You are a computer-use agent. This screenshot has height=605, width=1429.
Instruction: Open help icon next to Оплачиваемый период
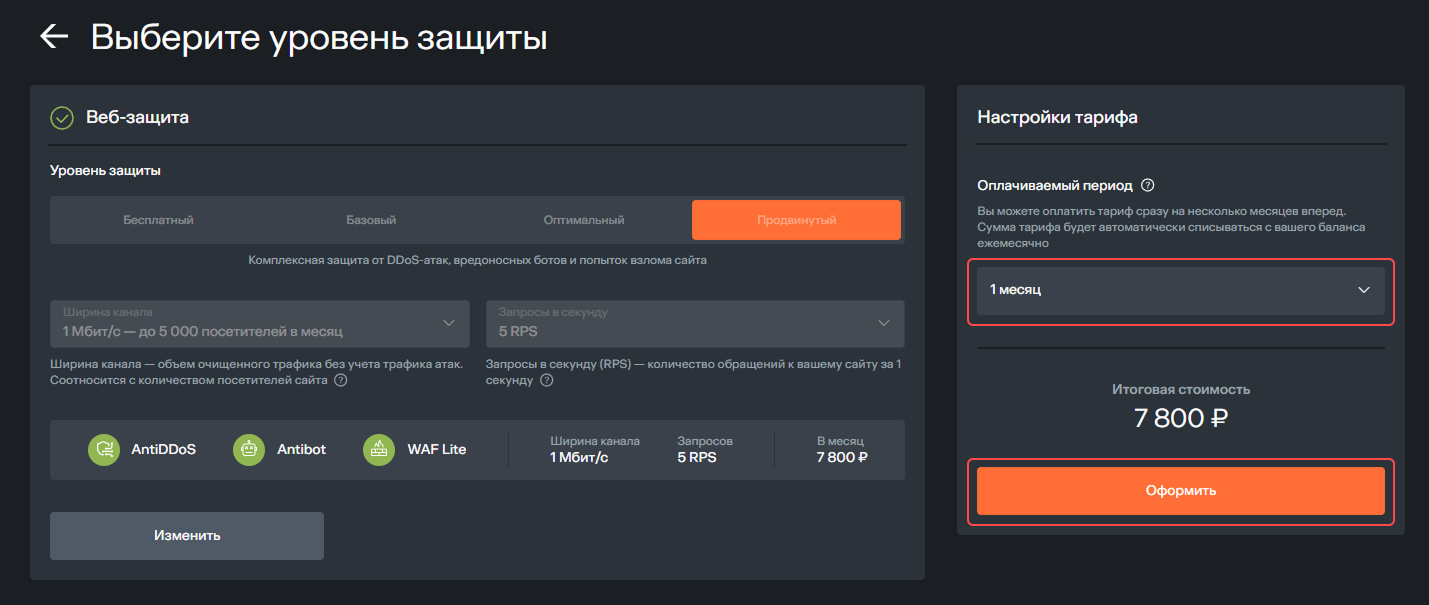[x=1148, y=185]
